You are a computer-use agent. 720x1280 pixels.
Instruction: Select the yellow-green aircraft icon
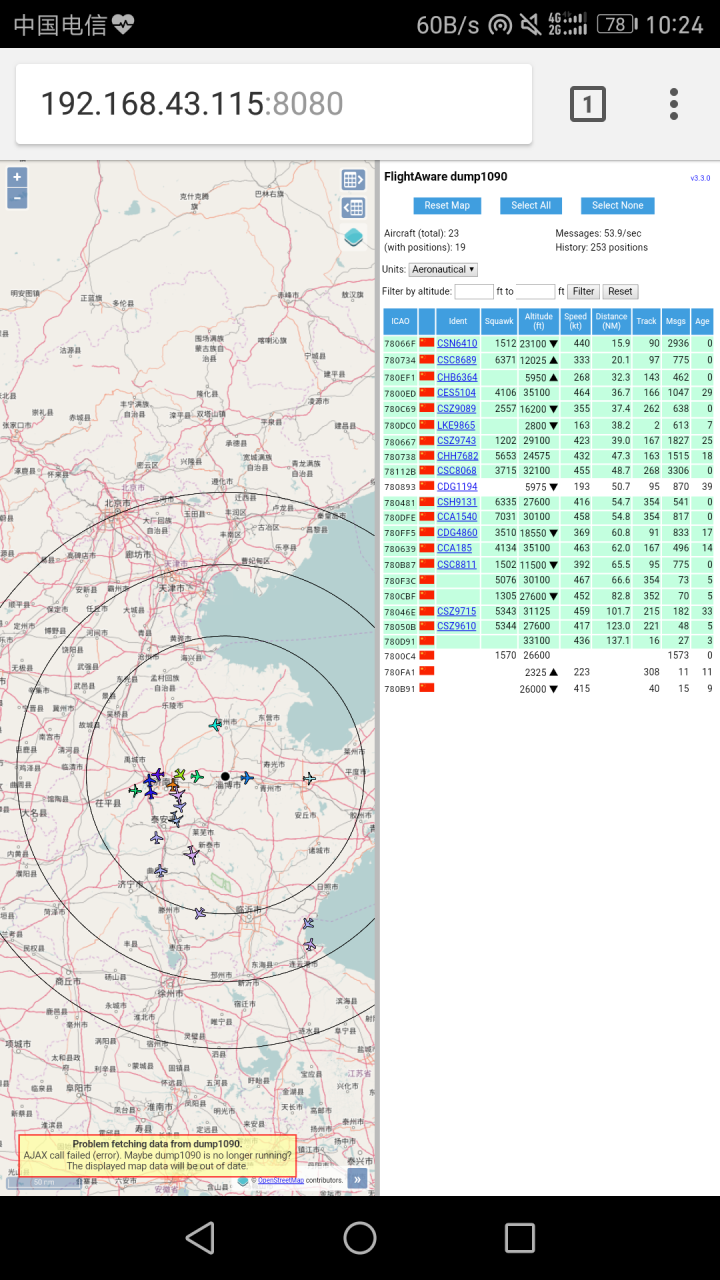(180, 774)
